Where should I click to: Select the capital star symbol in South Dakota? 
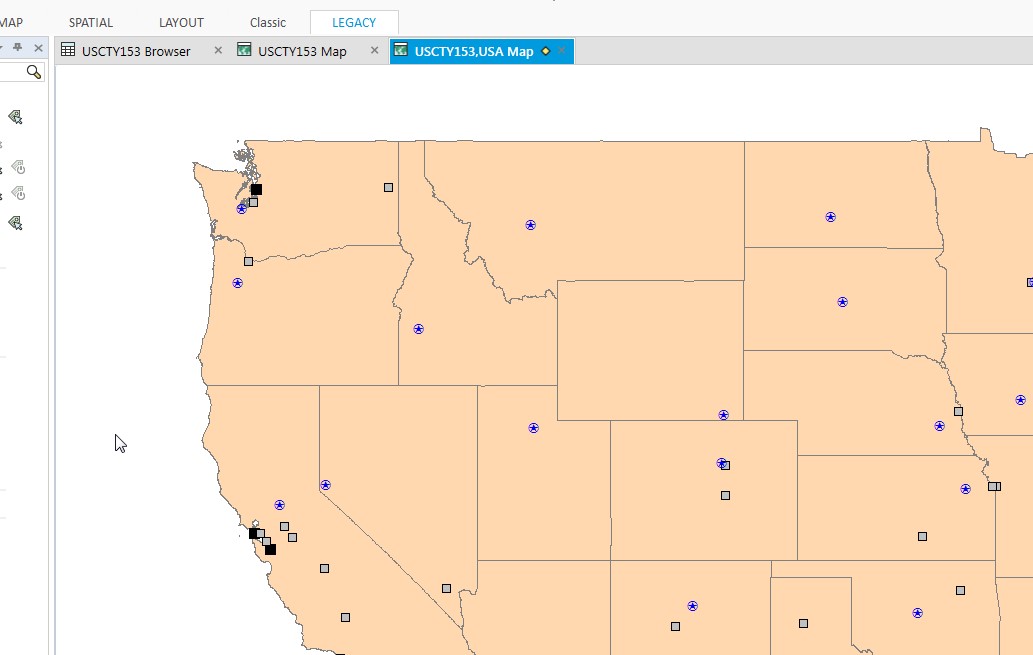tap(843, 302)
